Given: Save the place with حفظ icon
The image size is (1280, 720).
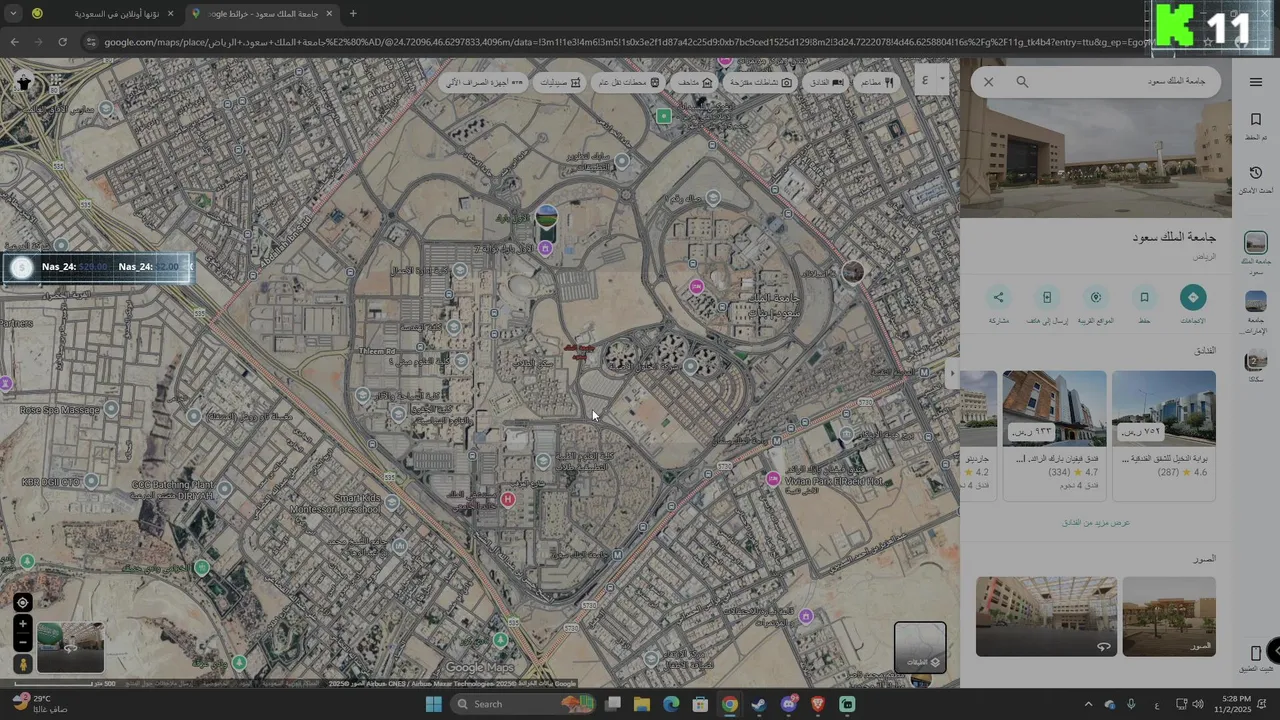Looking at the screenshot, I should tap(1144, 297).
